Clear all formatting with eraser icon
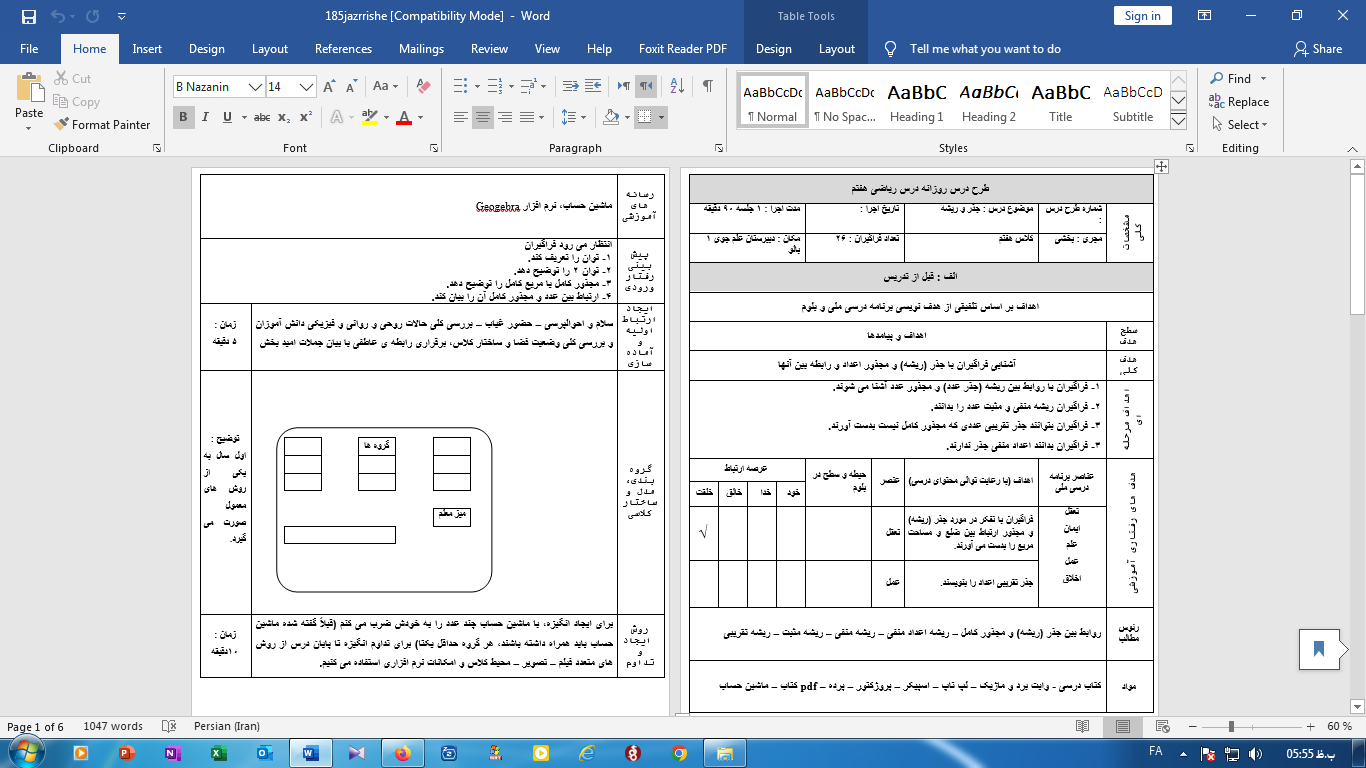1366x768 pixels. [423, 87]
